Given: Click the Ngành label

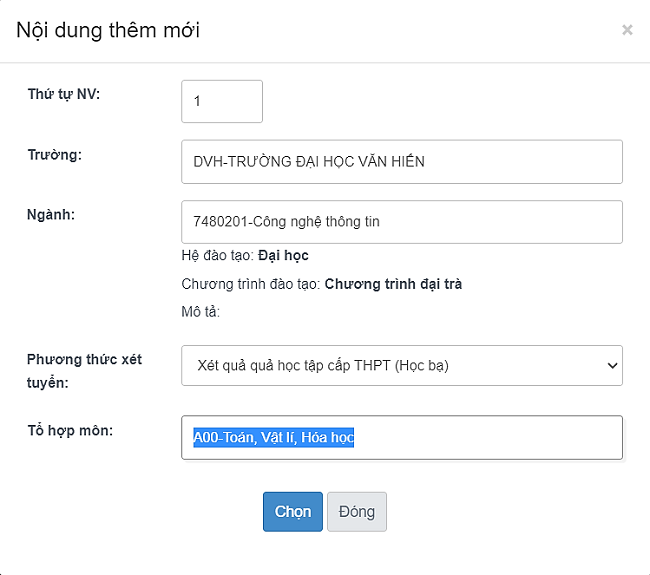Looking at the screenshot, I should pos(51,215).
